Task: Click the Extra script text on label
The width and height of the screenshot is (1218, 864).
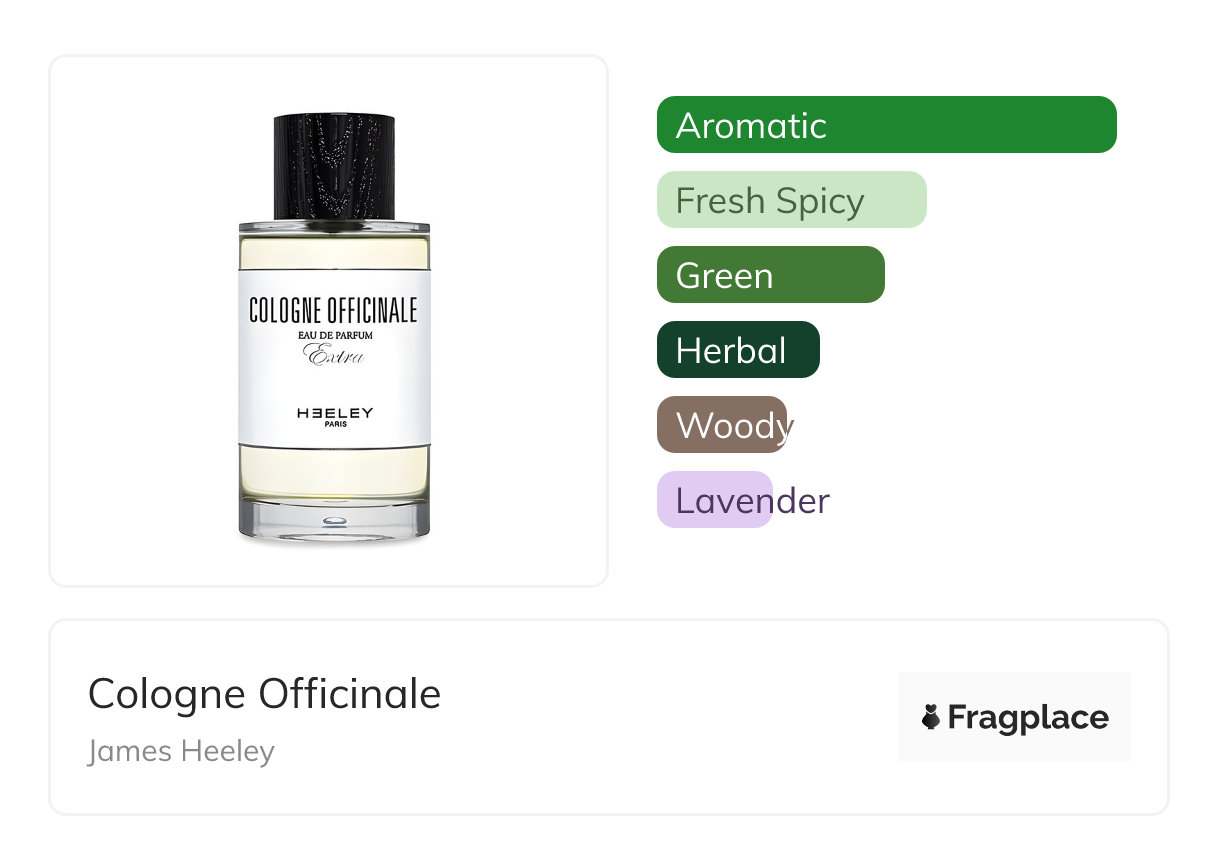Action: 334,355
